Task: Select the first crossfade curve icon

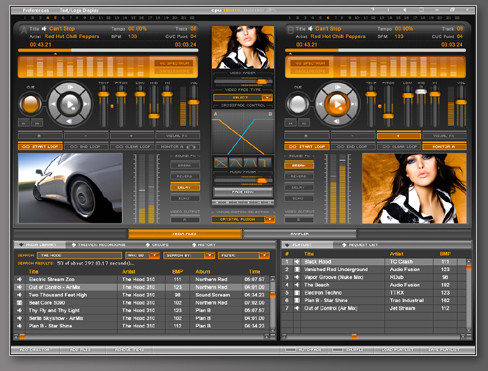Action: tap(221, 162)
